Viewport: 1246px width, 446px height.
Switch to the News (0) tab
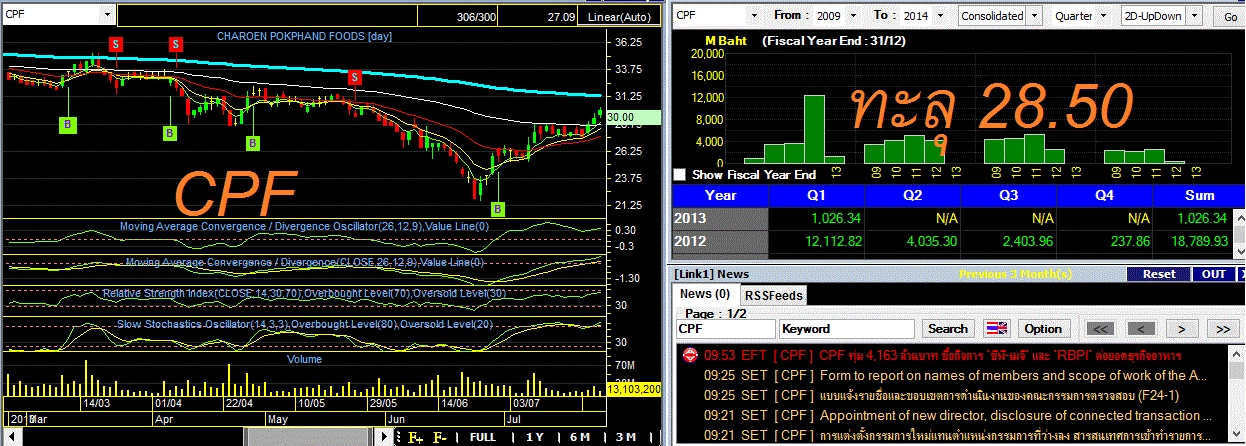click(705, 294)
